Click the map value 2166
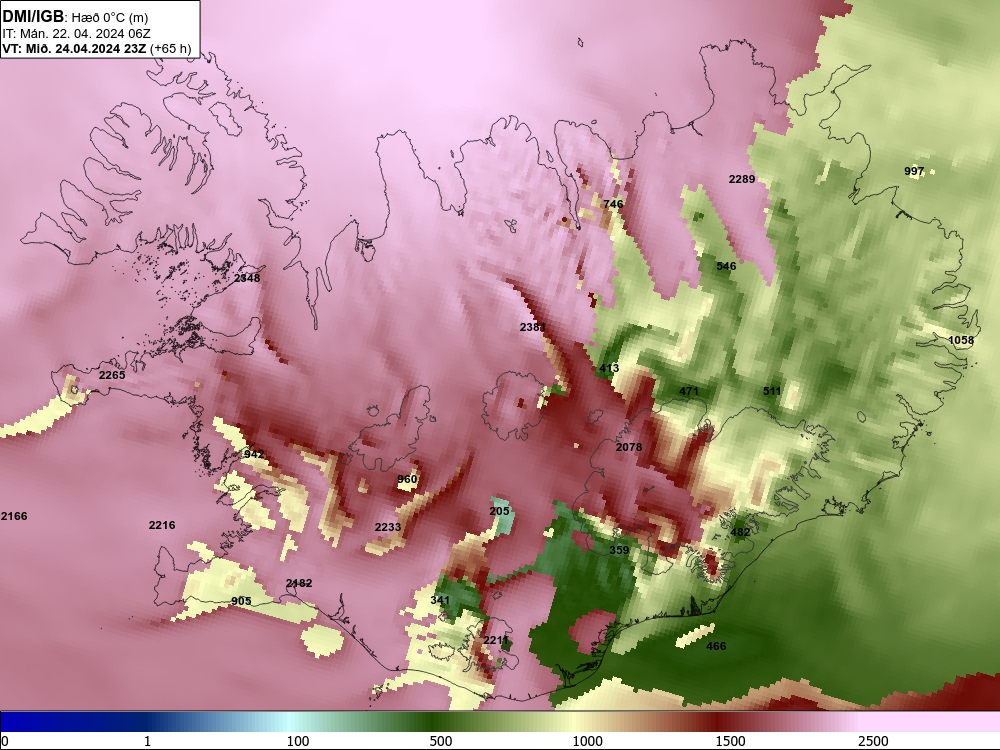Image resolution: width=1000 pixels, height=750 pixels. pyautogui.click(x=14, y=516)
